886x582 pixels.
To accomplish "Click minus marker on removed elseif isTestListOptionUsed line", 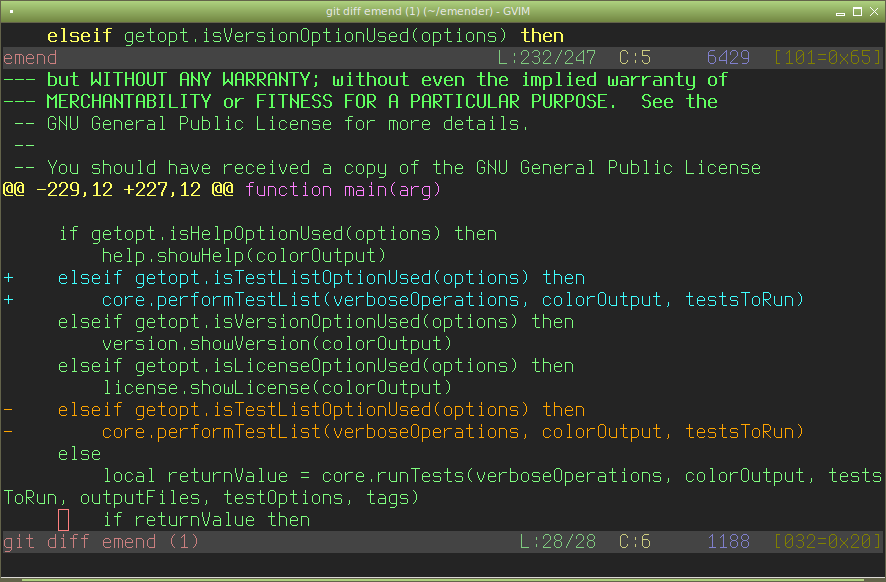I will pos(8,410).
